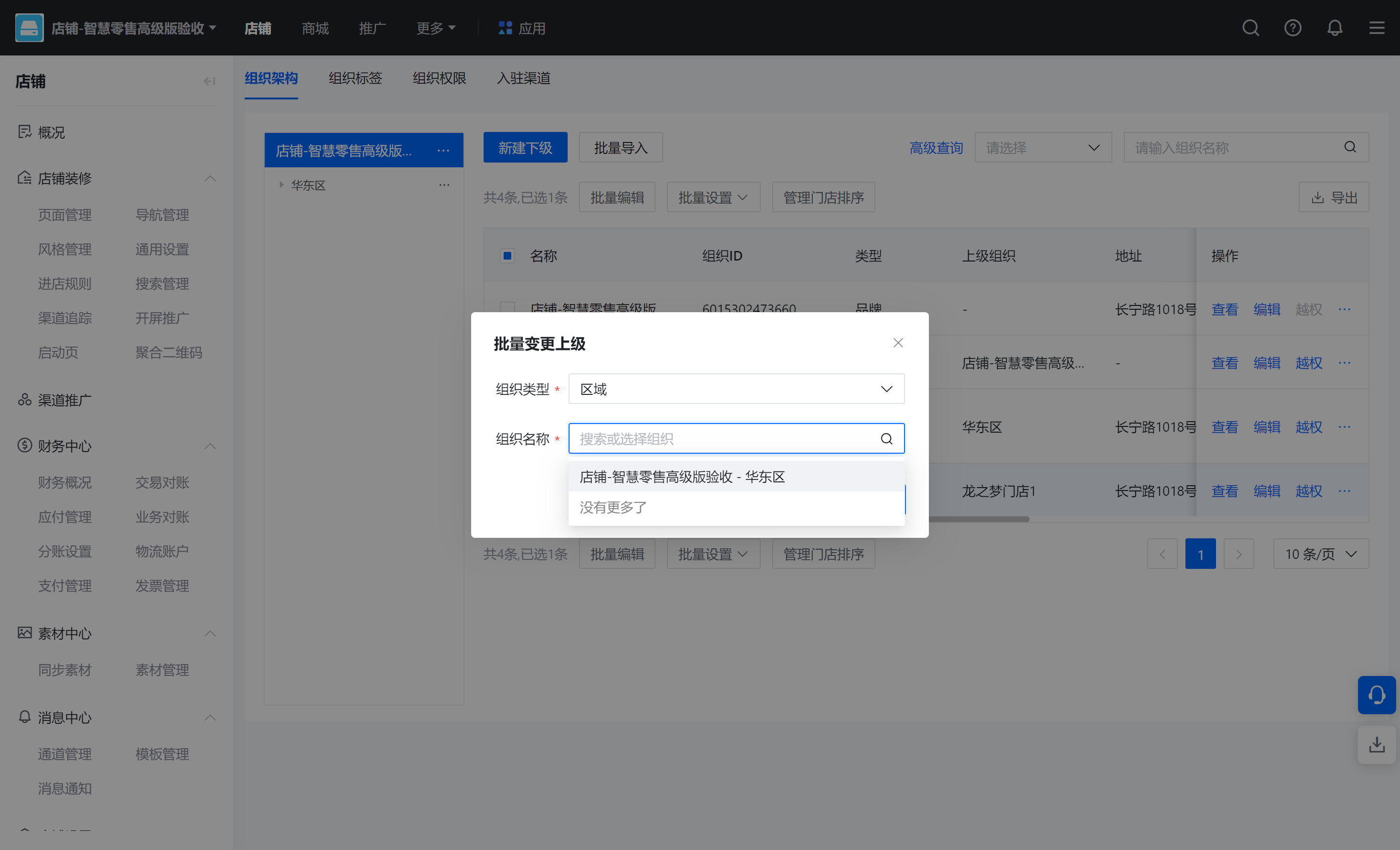Open the store name switcher dropdown

click(133, 28)
